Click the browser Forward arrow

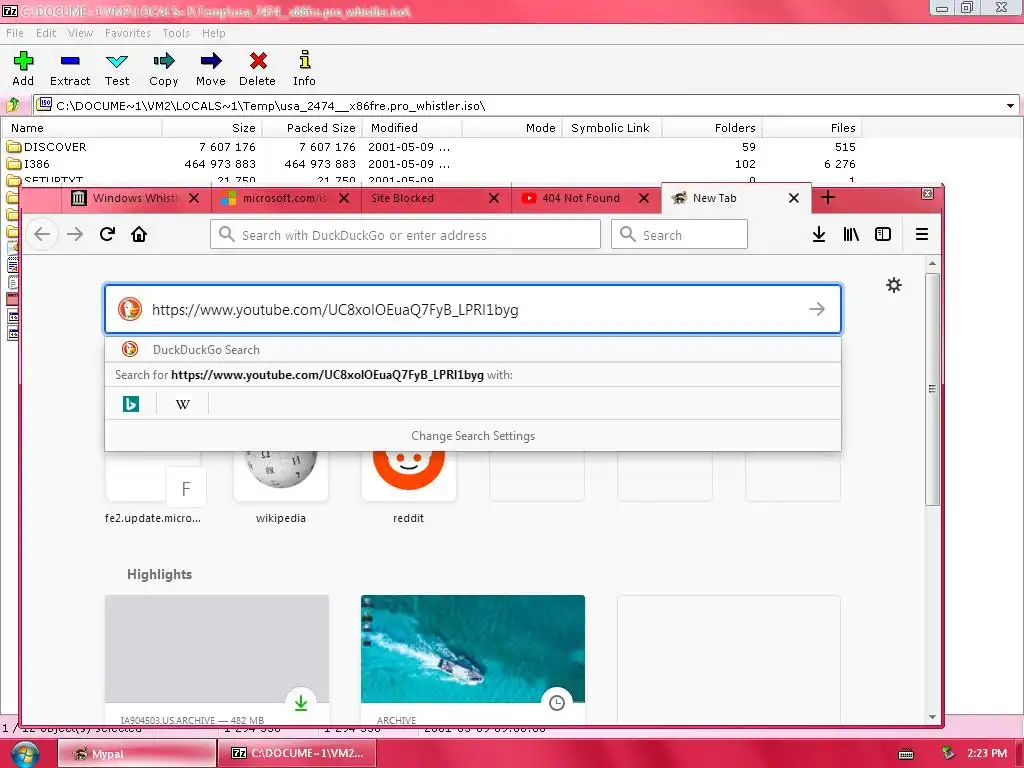pos(75,234)
